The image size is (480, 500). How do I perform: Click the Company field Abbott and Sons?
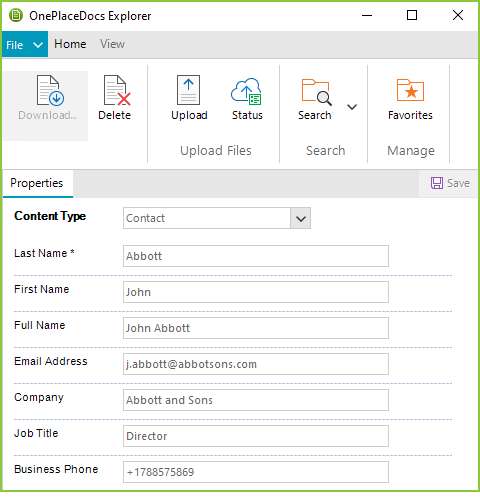coord(256,400)
